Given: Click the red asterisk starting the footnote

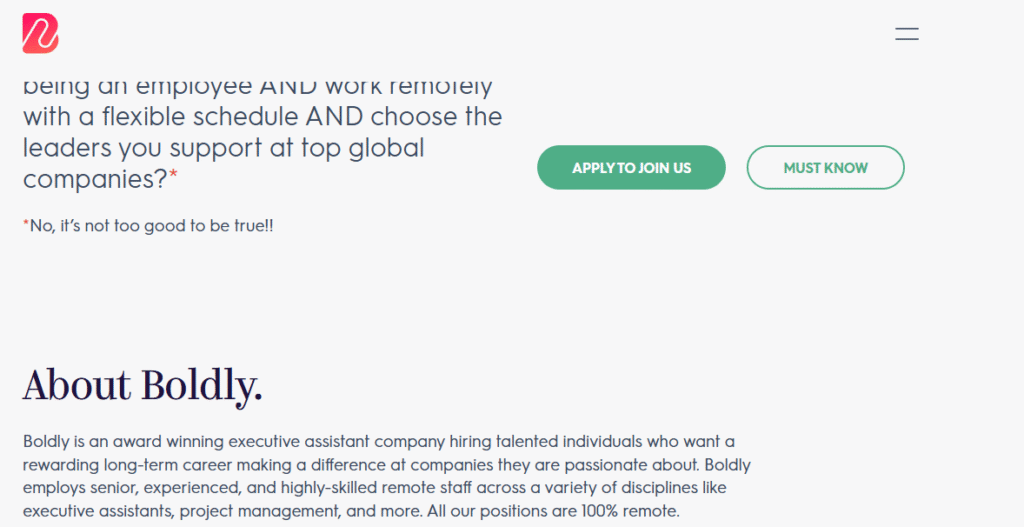Looking at the screenshot, I should pyautogui.click(x=26, y=224).
